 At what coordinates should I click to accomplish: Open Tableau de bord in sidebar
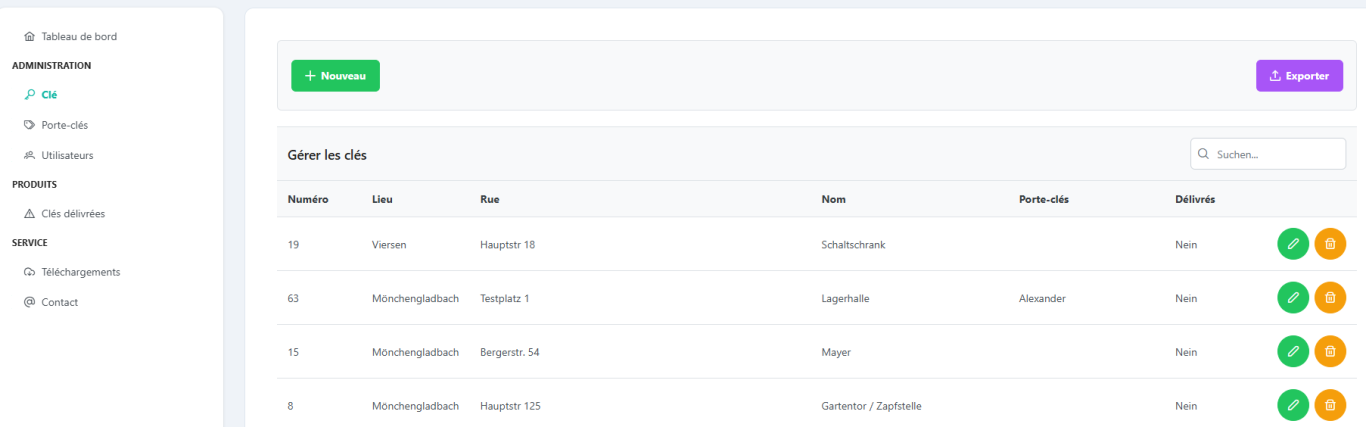tap(78, 37)
